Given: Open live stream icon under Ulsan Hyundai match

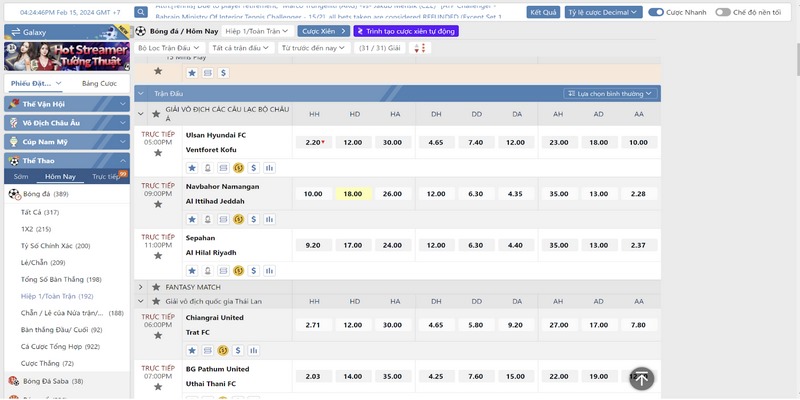Looking at the screenshot, I should pos(208,168).
